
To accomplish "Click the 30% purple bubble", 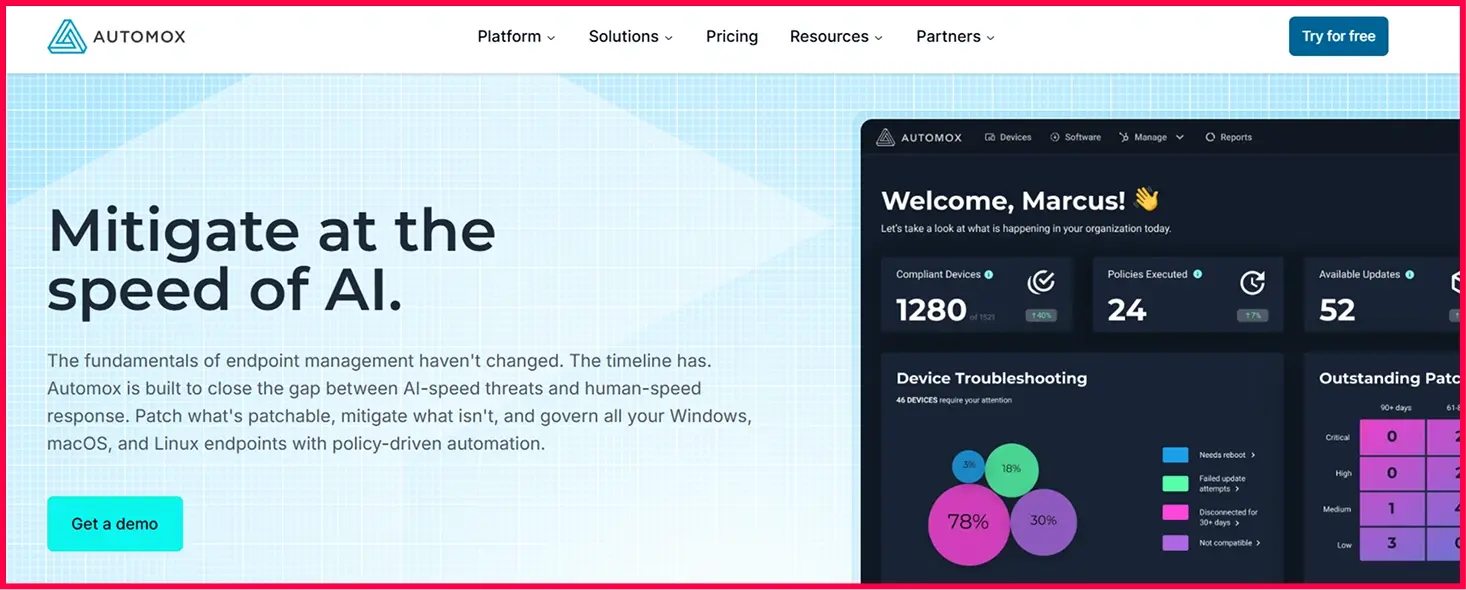I will pos(1043,521).
